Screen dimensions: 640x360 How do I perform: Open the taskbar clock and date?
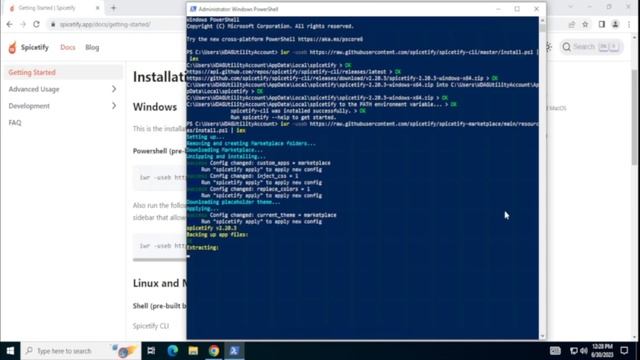[x=602, y=351]
